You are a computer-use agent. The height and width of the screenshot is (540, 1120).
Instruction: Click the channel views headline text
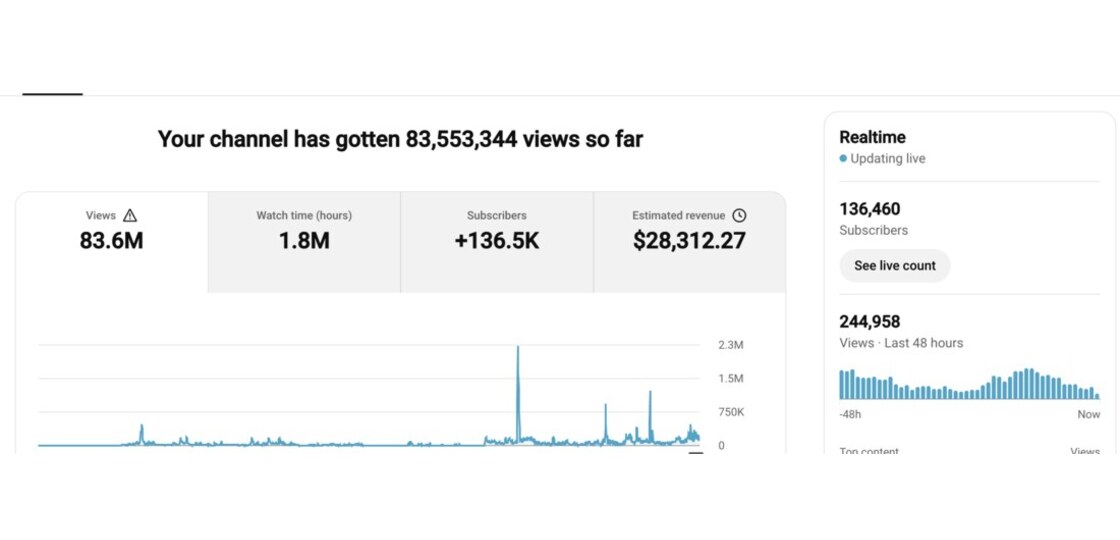click(400, 139)
